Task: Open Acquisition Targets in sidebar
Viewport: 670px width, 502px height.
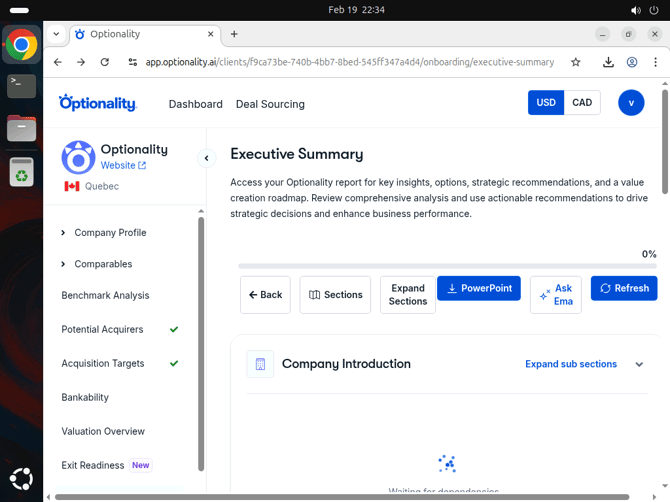Action: (x=103, y=364)
